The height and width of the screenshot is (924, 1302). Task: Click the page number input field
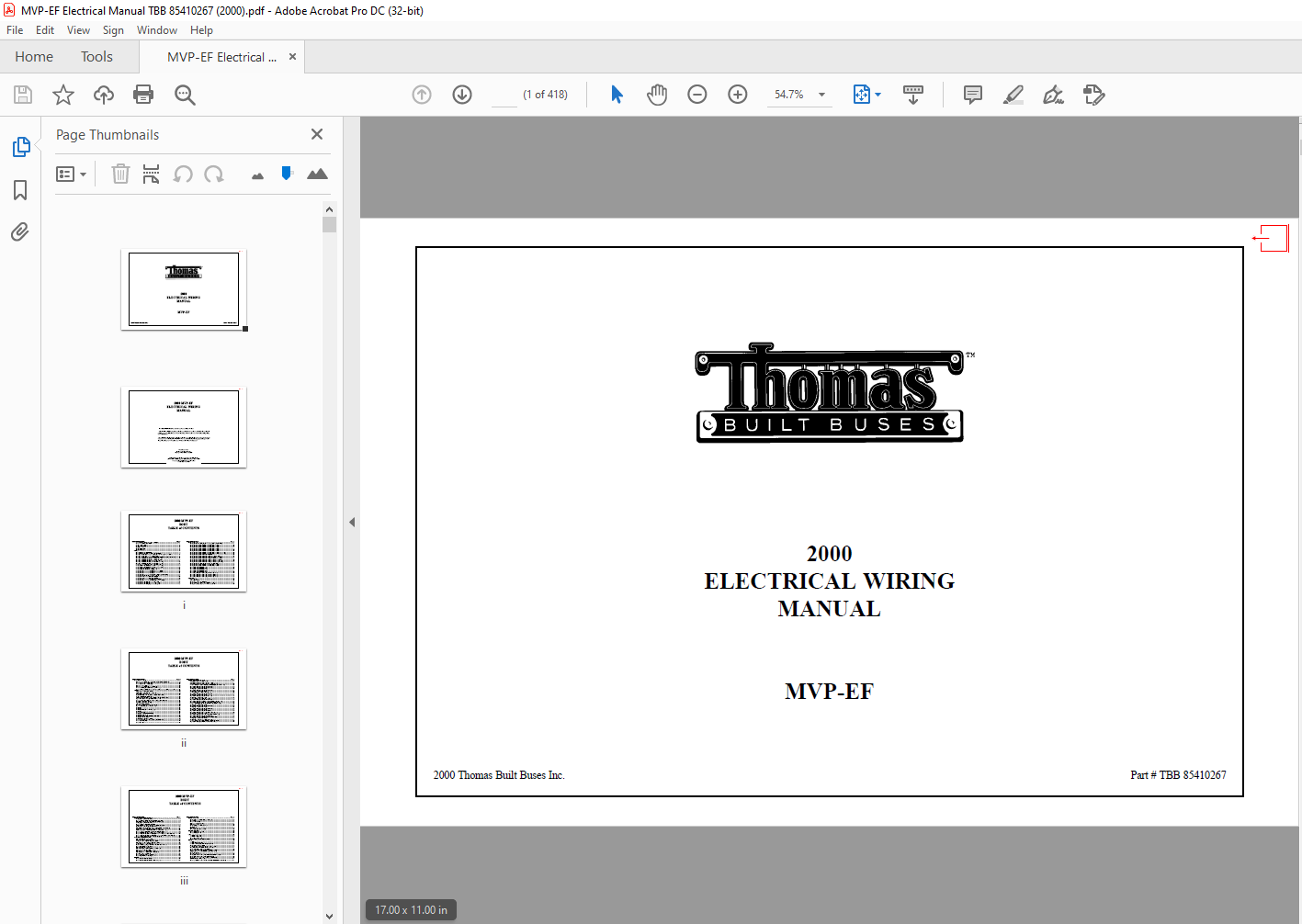[504, 95]
